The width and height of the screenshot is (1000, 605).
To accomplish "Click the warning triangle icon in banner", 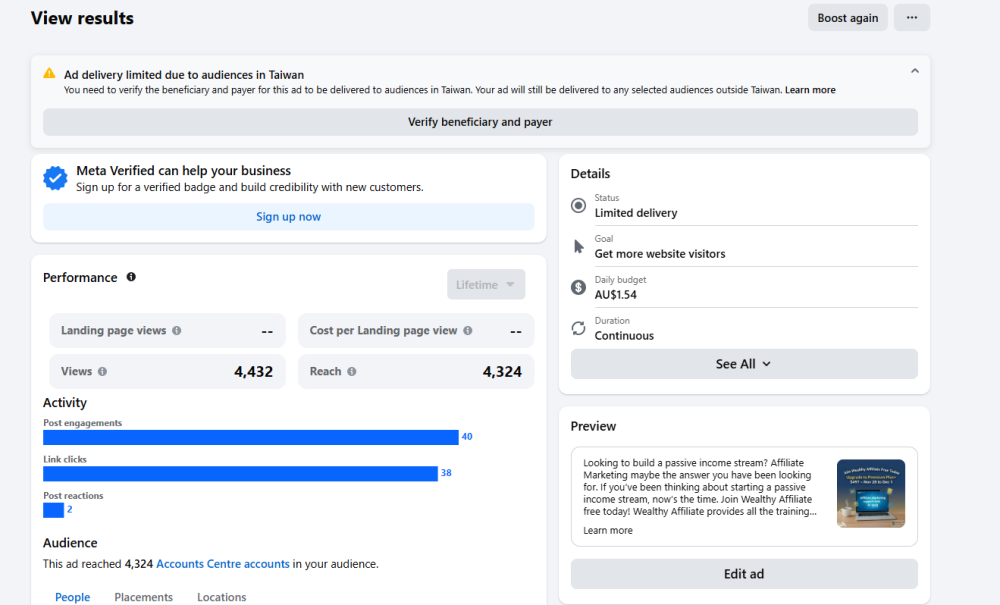I will [x=49, y=74].
